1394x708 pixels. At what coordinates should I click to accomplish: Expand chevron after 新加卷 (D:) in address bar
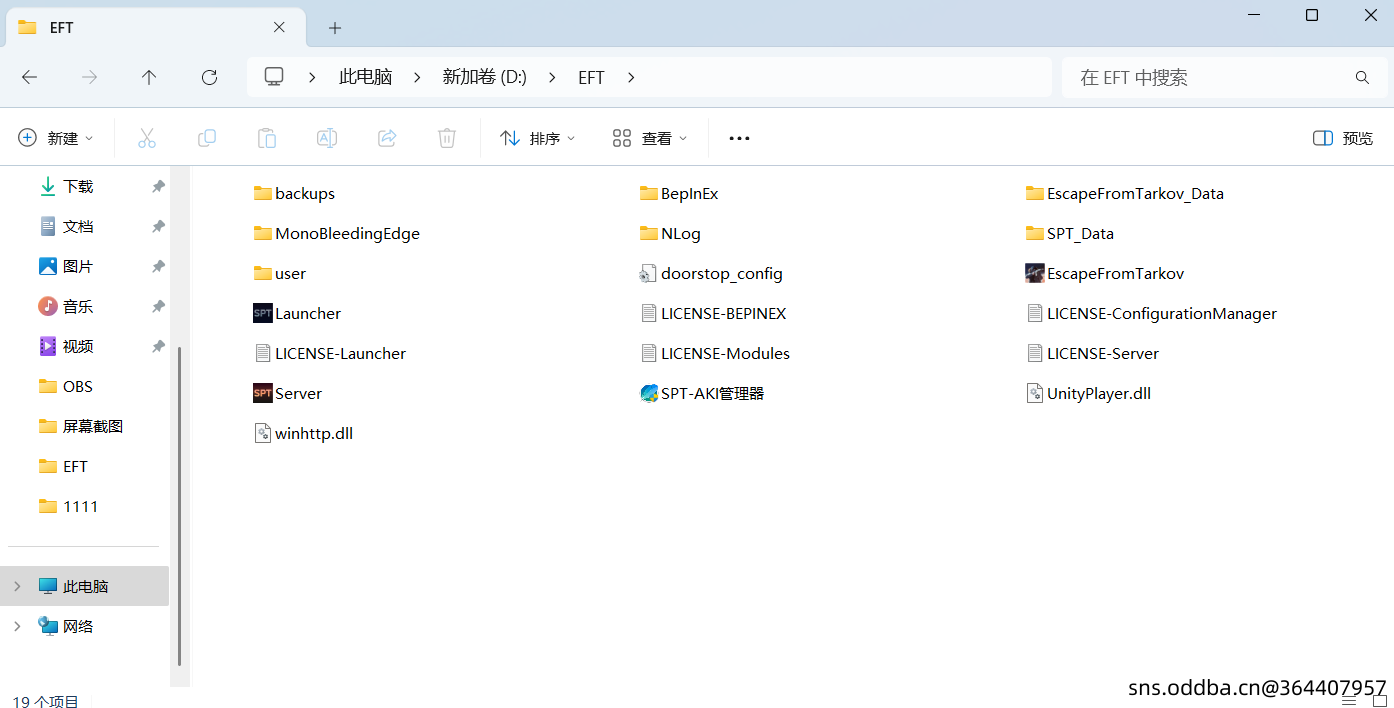(x=552, y=77)
